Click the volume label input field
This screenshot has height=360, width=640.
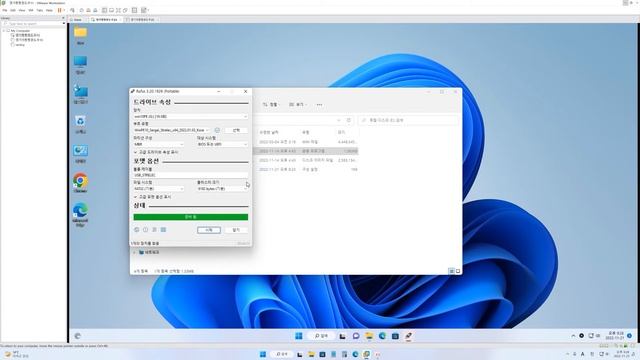coord(191,175)
